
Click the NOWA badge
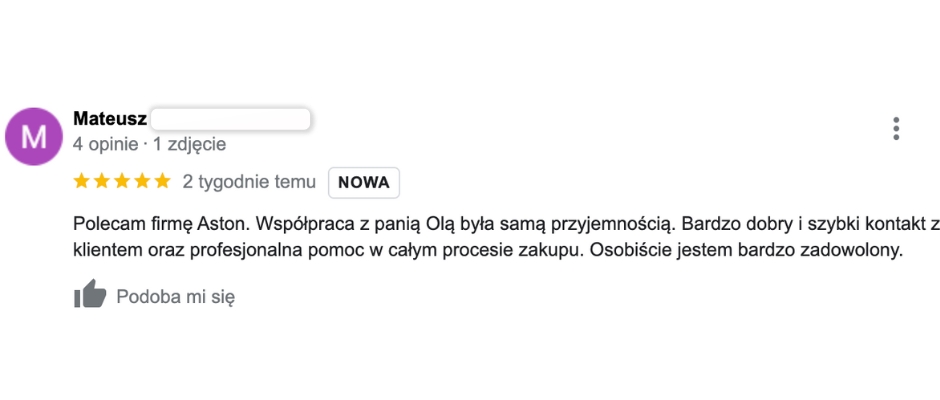click(364, 182)
